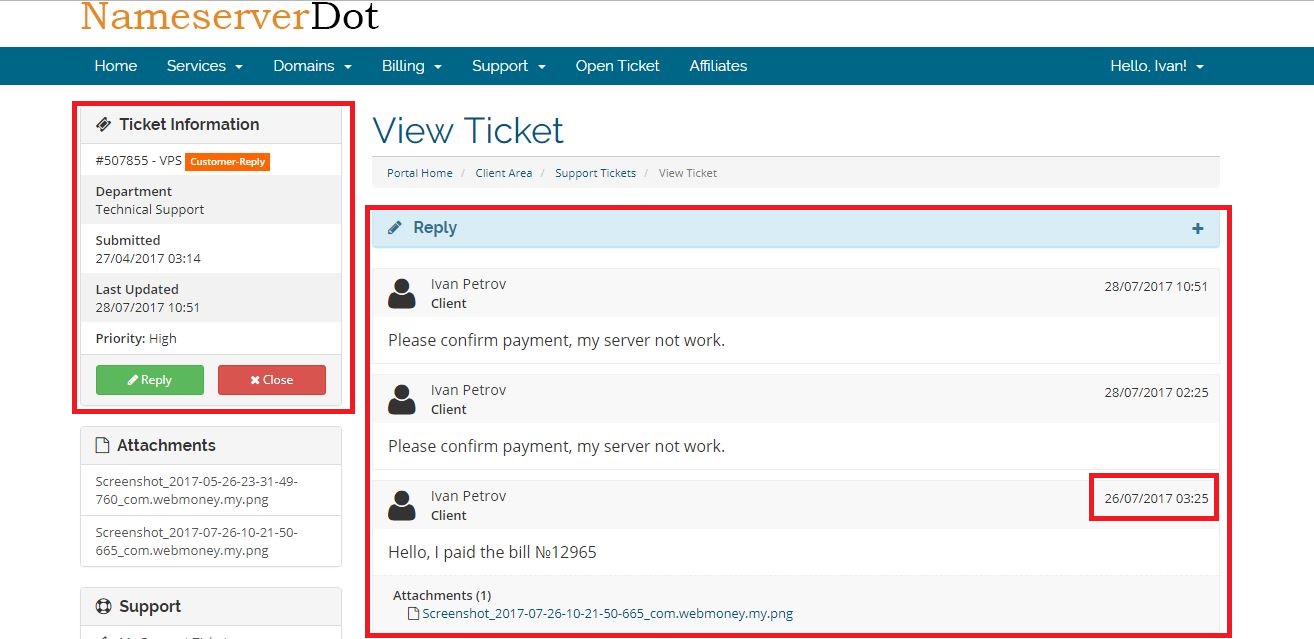This screenshot has height=639, width=1314.
Task: Open Support Tickets breadcrumb link
Action: tap(596, 173)
